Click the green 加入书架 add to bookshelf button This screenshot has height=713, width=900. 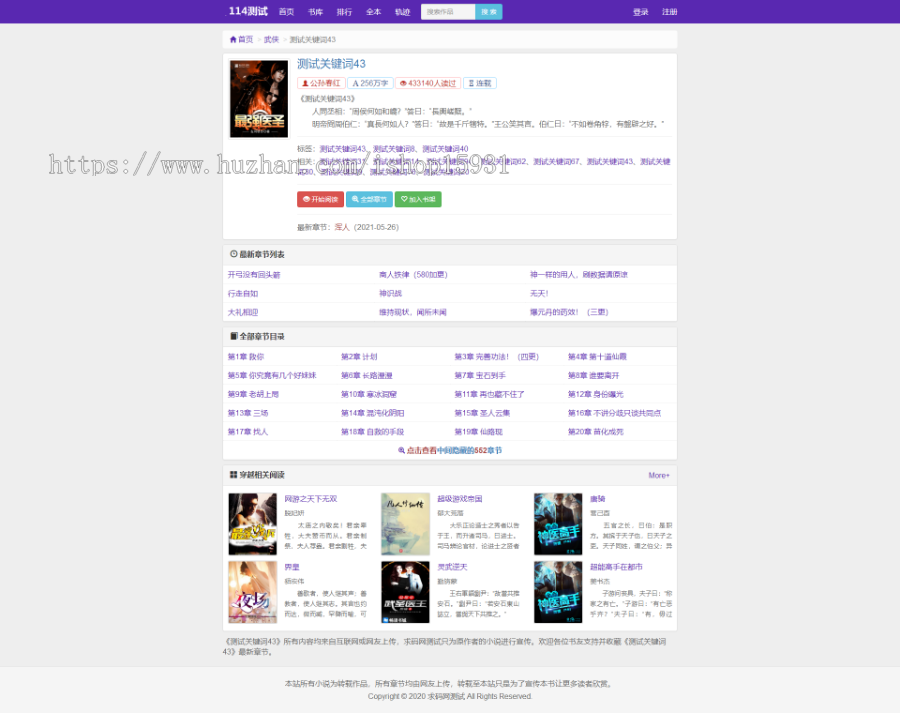click(418, 199)
